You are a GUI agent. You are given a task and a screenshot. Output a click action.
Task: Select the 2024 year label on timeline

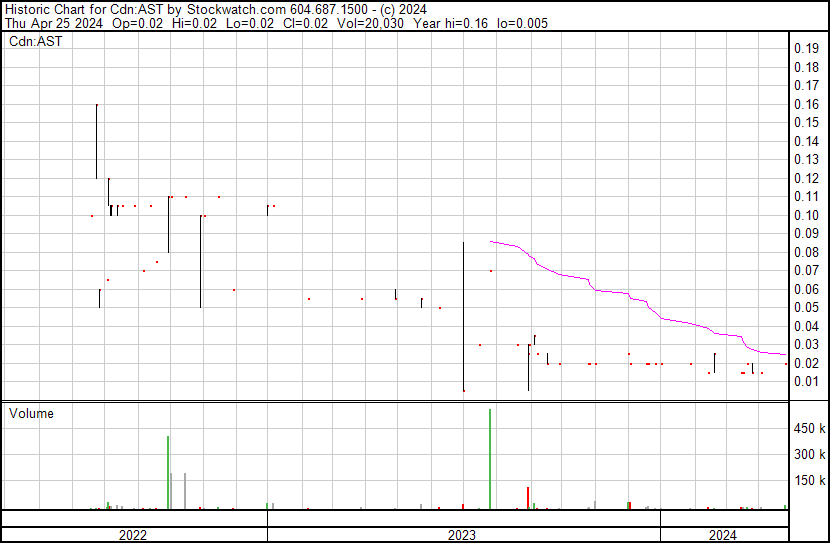[723, 535]
